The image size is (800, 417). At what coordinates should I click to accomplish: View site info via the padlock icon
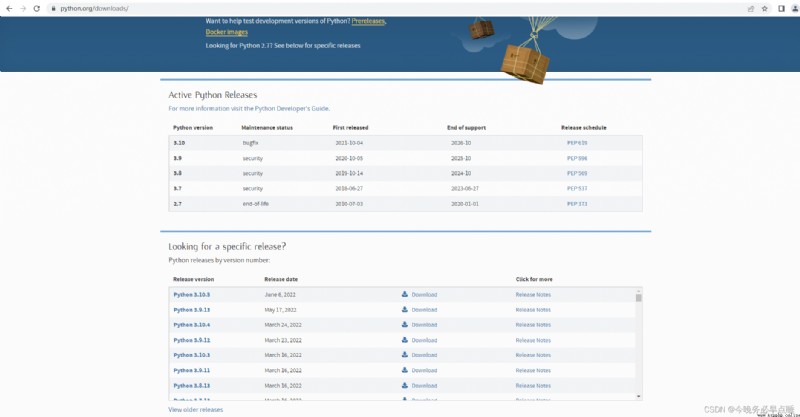pyautogui.click(x=53, y=9)
